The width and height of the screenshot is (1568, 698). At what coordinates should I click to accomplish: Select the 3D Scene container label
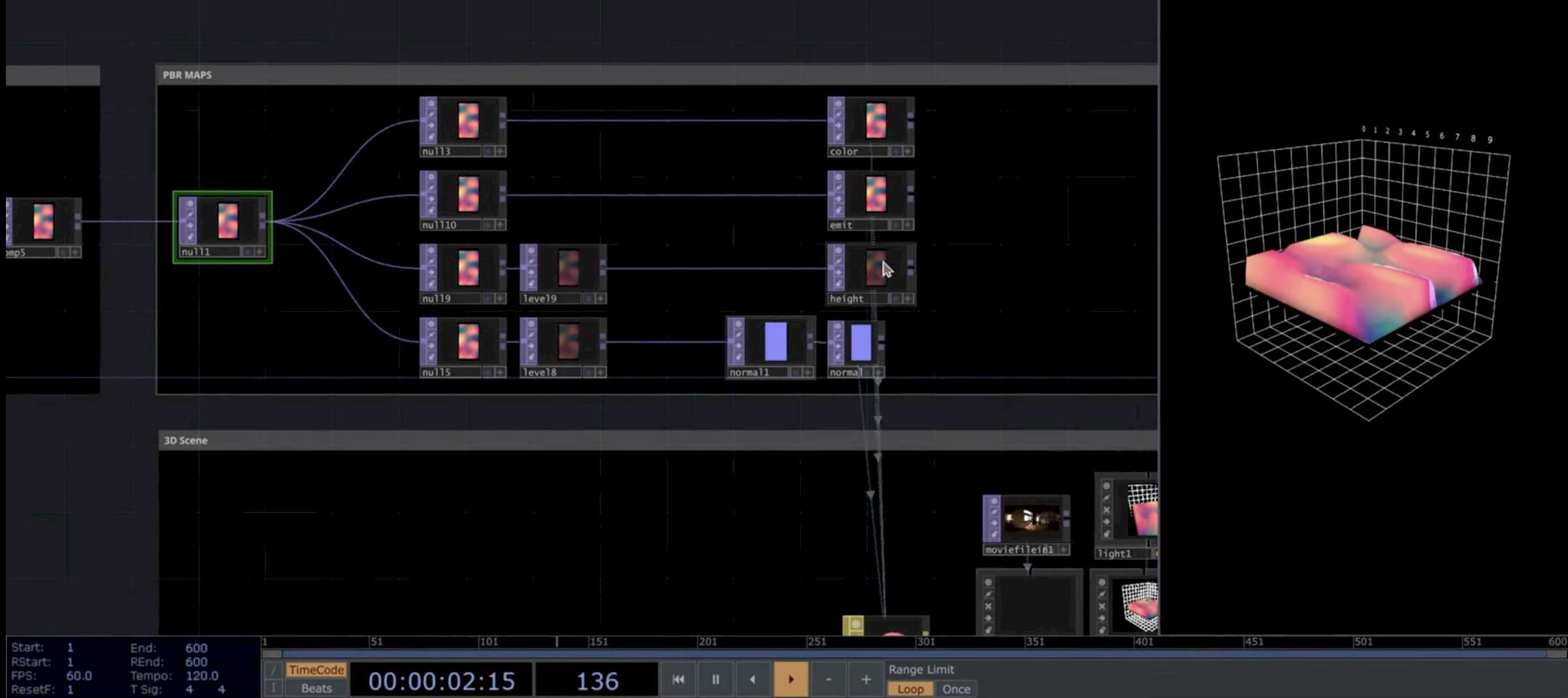[x=185, y=440]
